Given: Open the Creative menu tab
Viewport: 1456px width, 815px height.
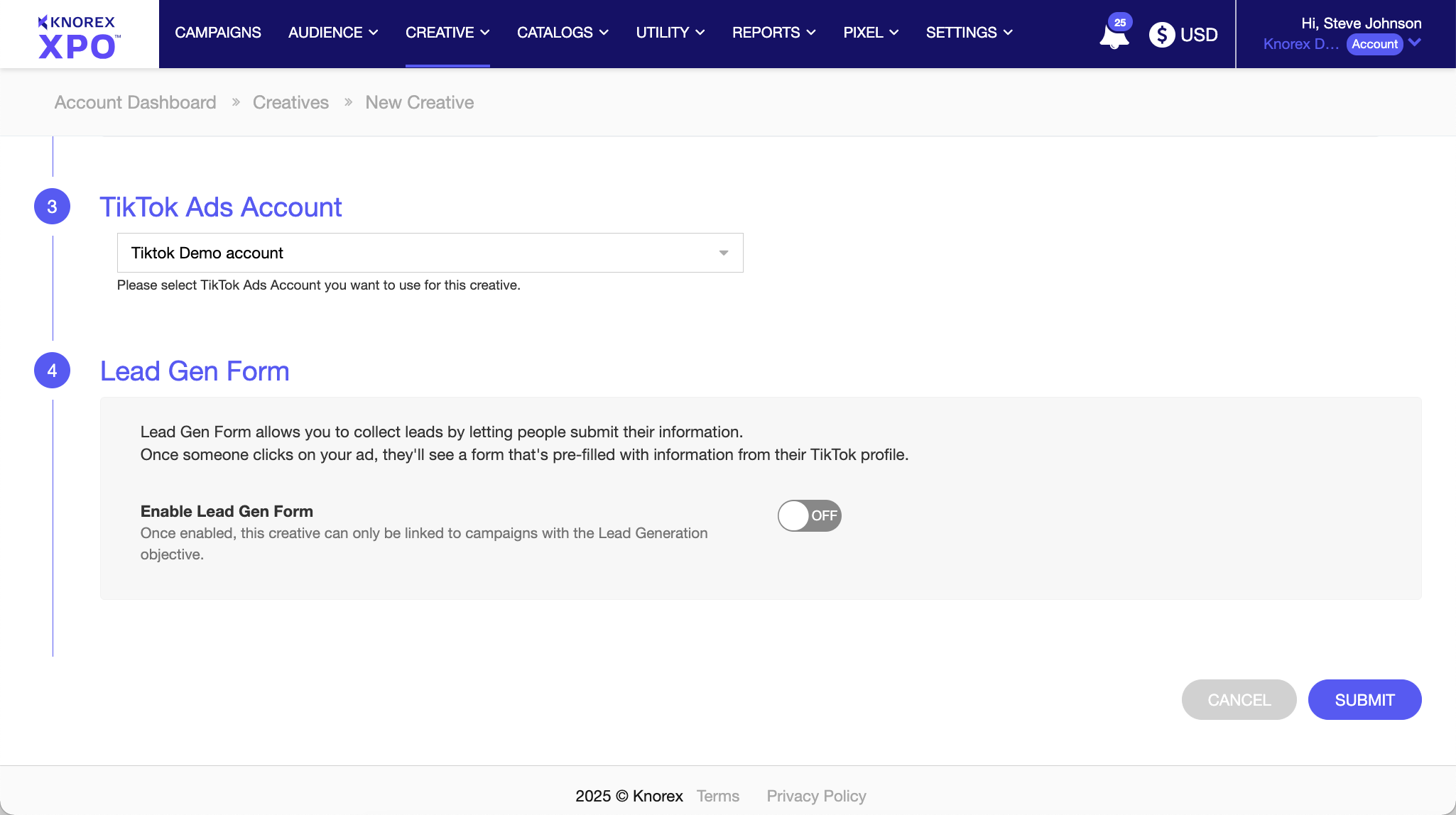Looking at the screenshot, I should (447, 33).
